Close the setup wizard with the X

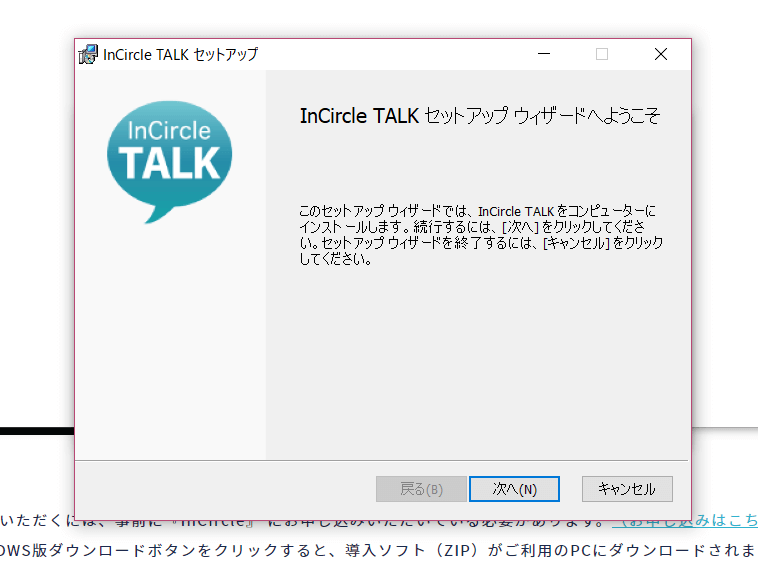[660, 54]
